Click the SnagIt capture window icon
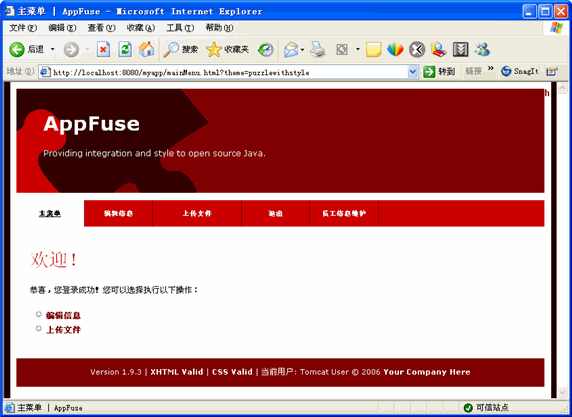This screenshot has height=417, width=572. coord(552,71)
